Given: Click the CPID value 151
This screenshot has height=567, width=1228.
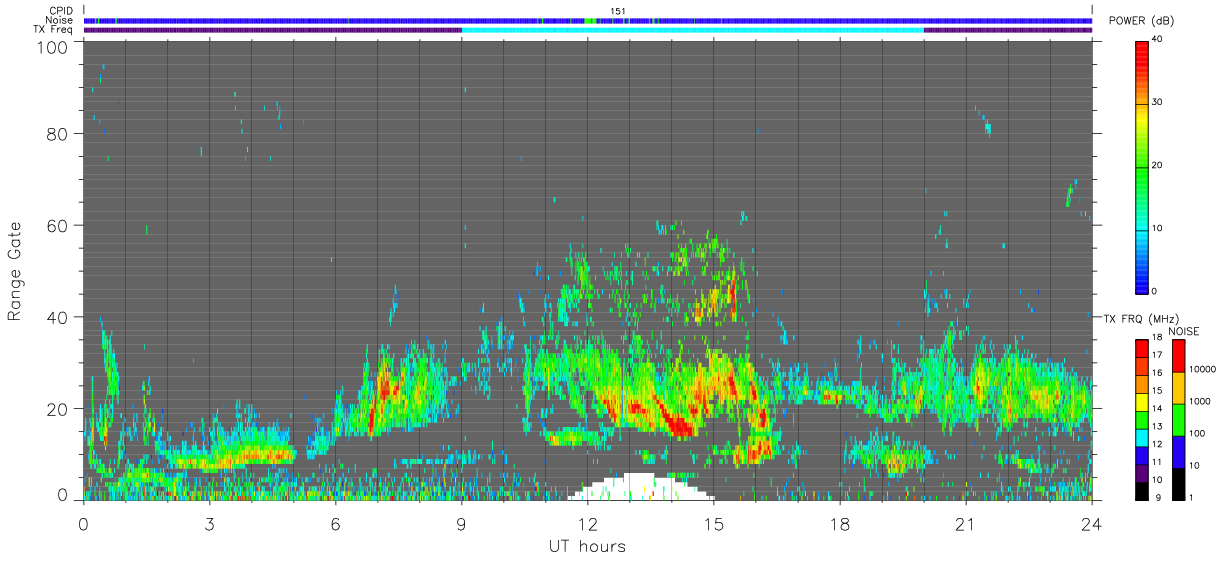Looking at the screenshot, I should click(x=617, y=11).
